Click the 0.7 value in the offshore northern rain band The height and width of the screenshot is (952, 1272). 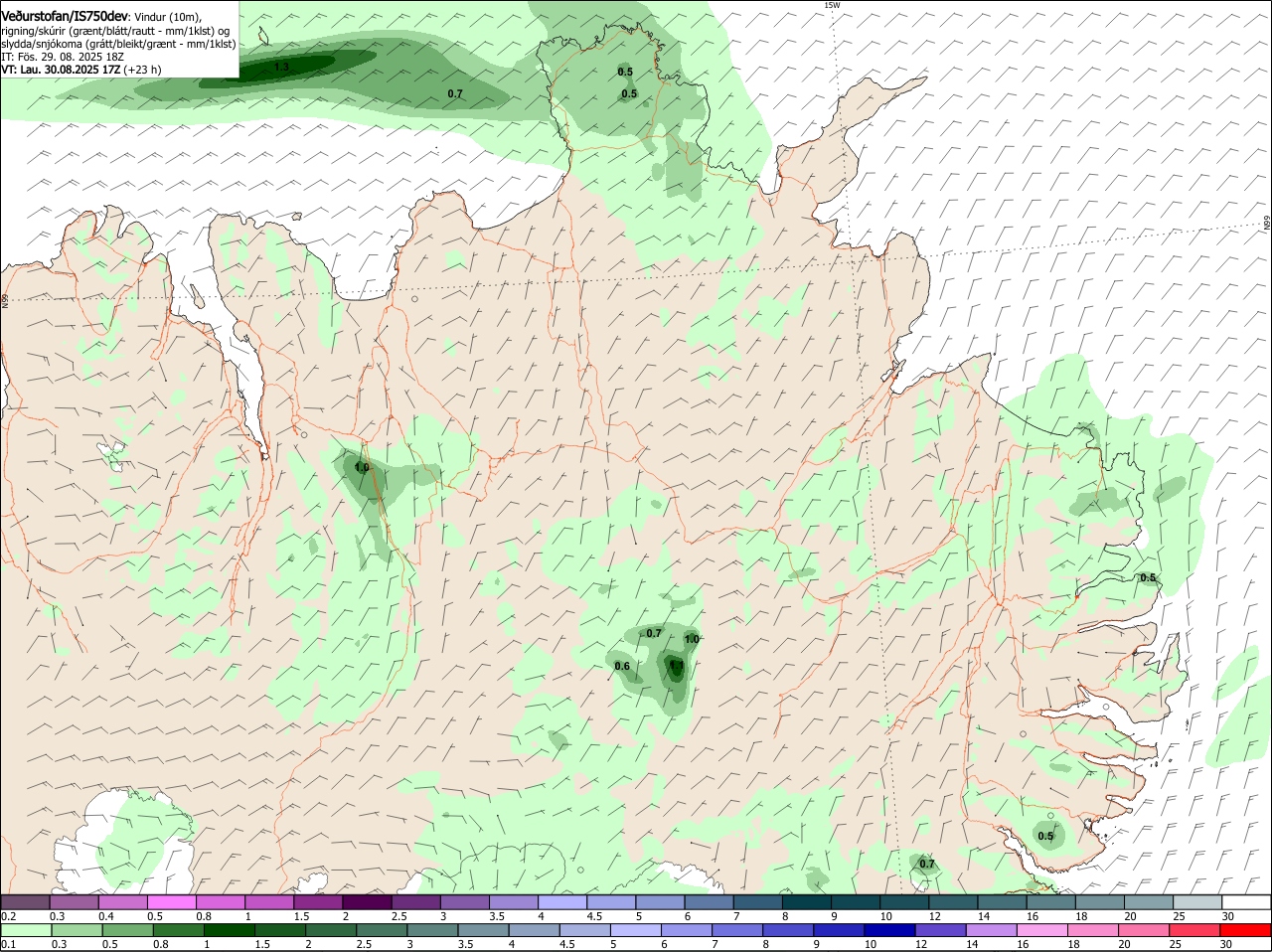(455, 93)
